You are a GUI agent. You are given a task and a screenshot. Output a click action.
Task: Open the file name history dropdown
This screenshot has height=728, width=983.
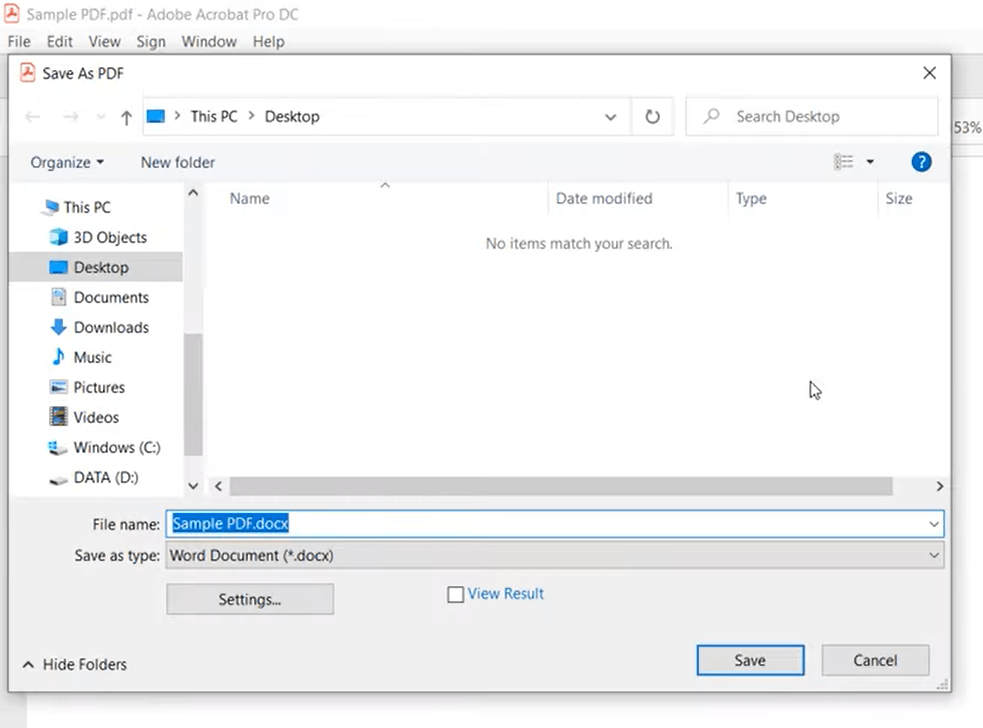point(933,523)
